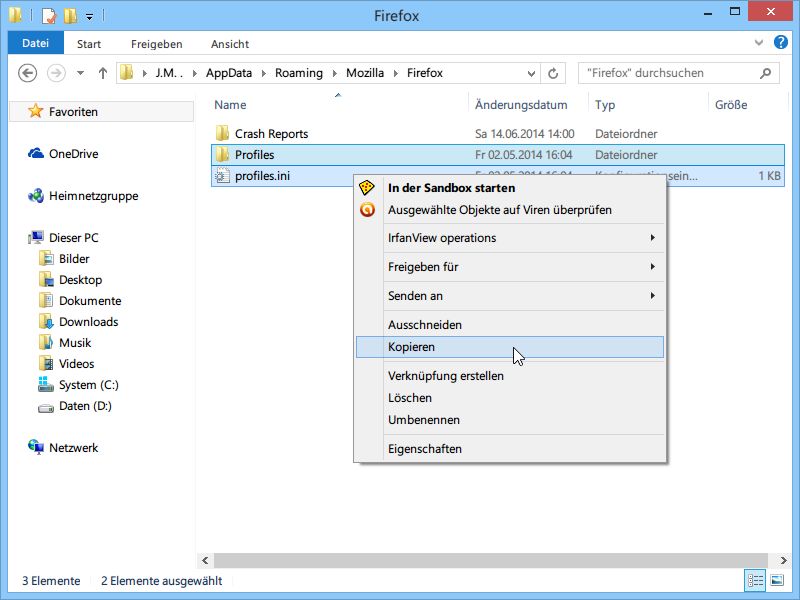Expand the ribbon with the chevron
800x600 pixels.
point(759,42)
